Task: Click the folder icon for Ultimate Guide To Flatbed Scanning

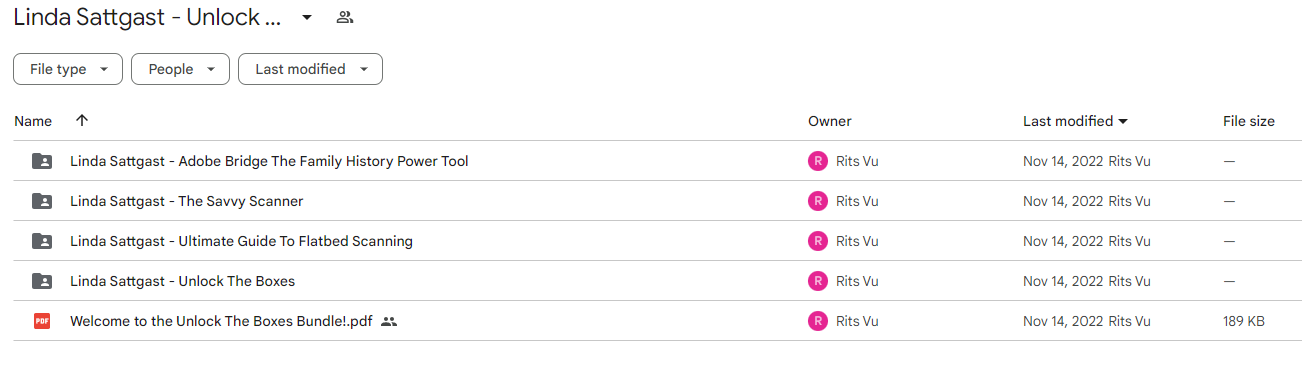Action: tap(41, 241)
